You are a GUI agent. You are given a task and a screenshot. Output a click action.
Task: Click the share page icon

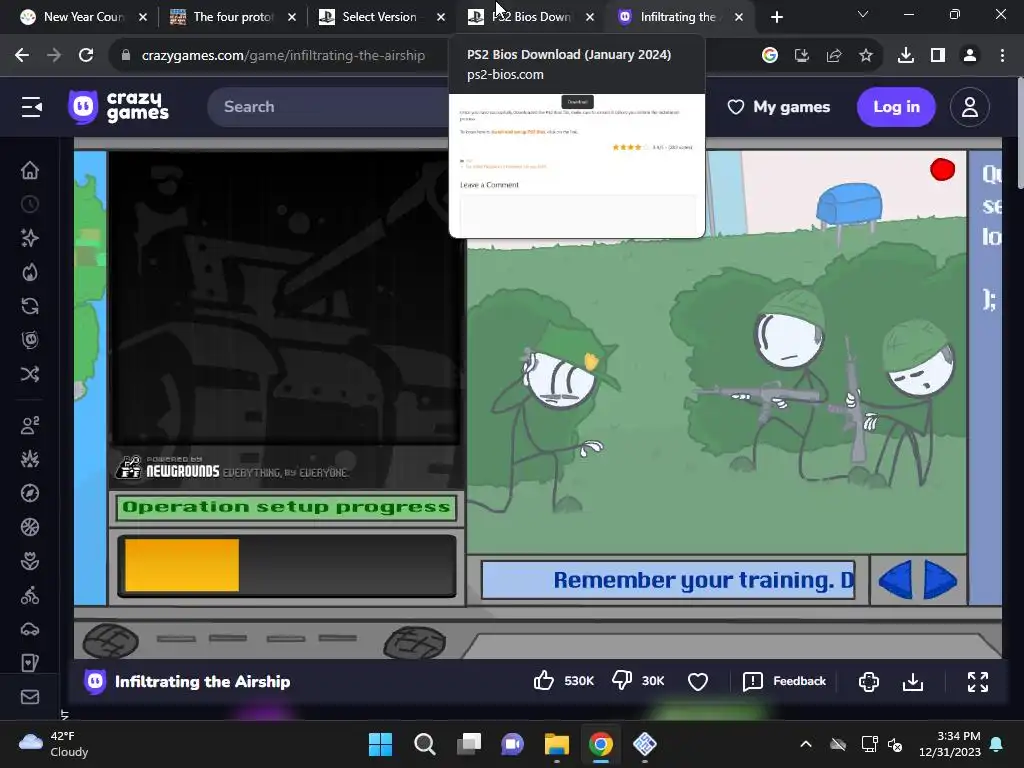834,56
